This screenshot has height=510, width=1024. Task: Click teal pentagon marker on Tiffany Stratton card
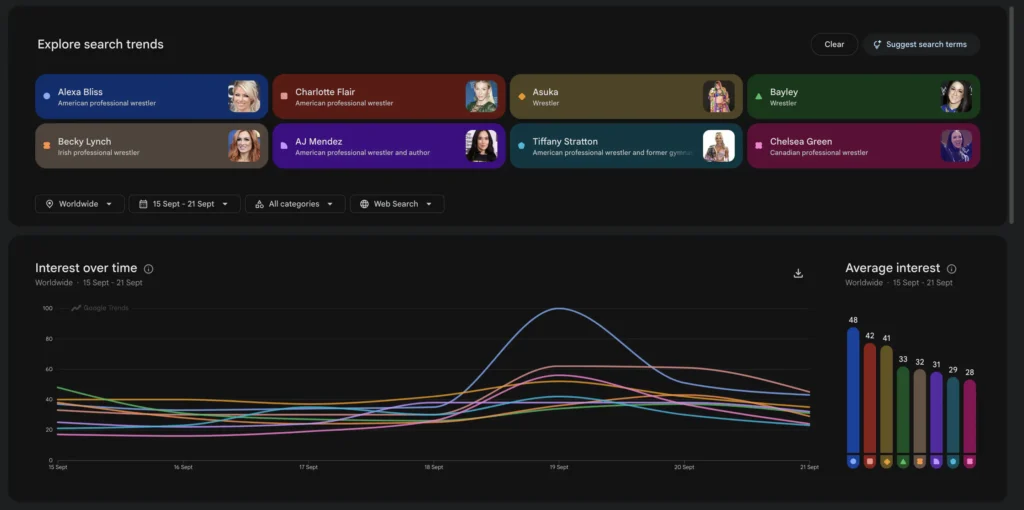tap(521, 146)
